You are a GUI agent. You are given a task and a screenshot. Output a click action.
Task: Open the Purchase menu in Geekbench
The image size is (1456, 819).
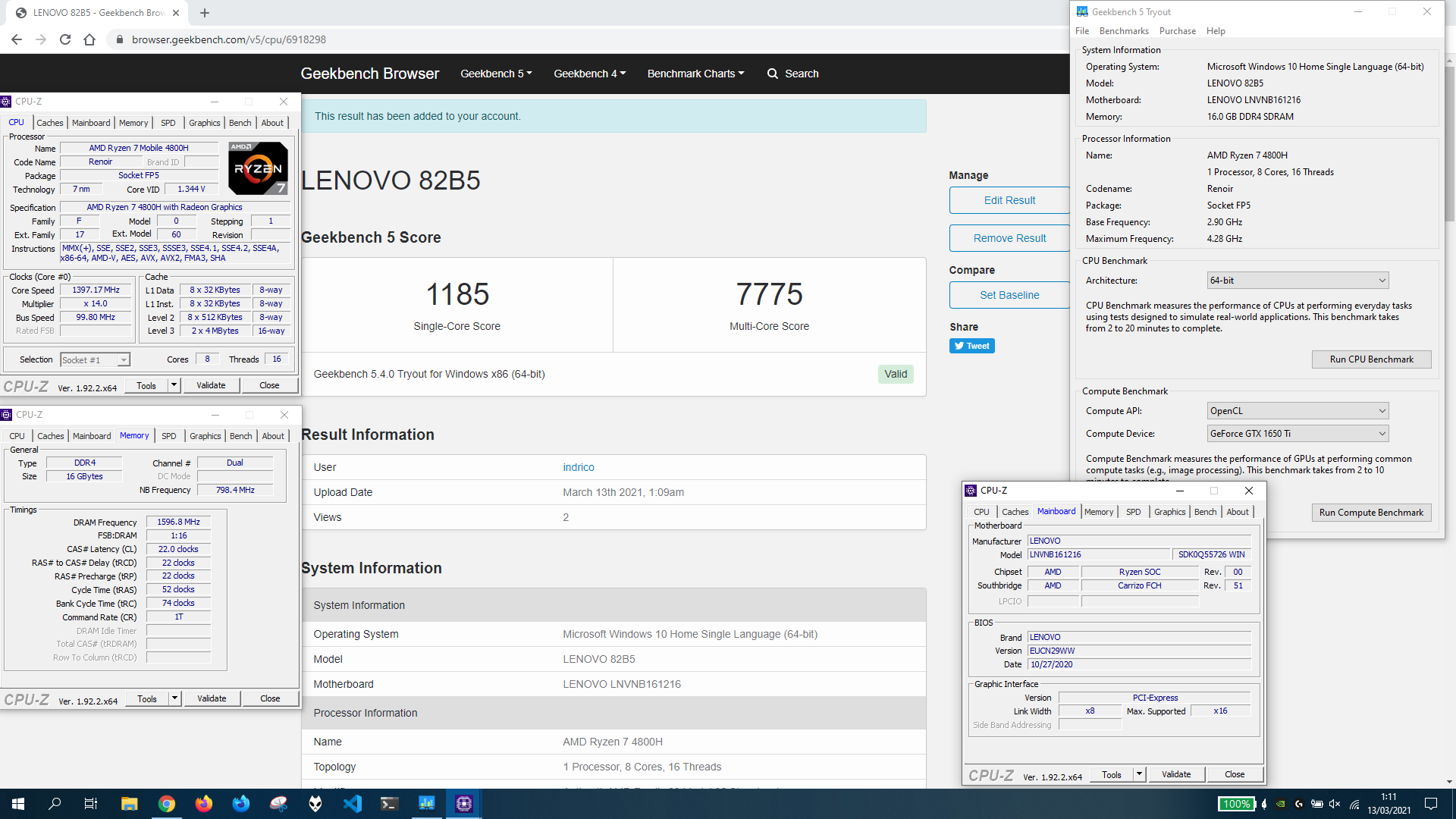[x=1177, y=31]
